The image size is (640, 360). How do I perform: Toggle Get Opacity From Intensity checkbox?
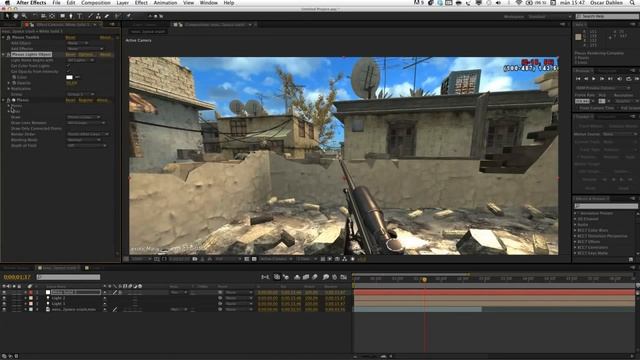68,71
